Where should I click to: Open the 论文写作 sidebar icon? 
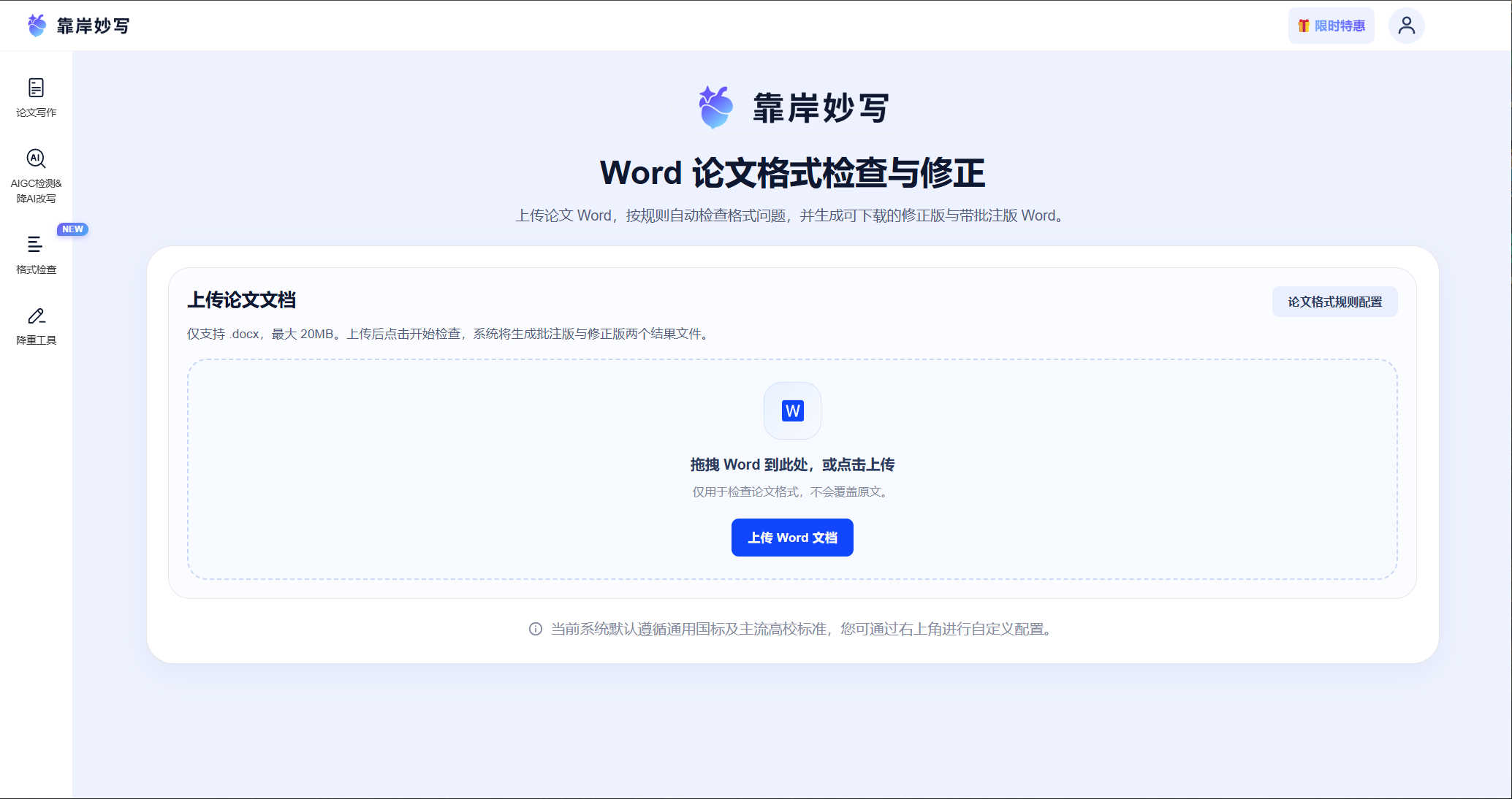36,88
